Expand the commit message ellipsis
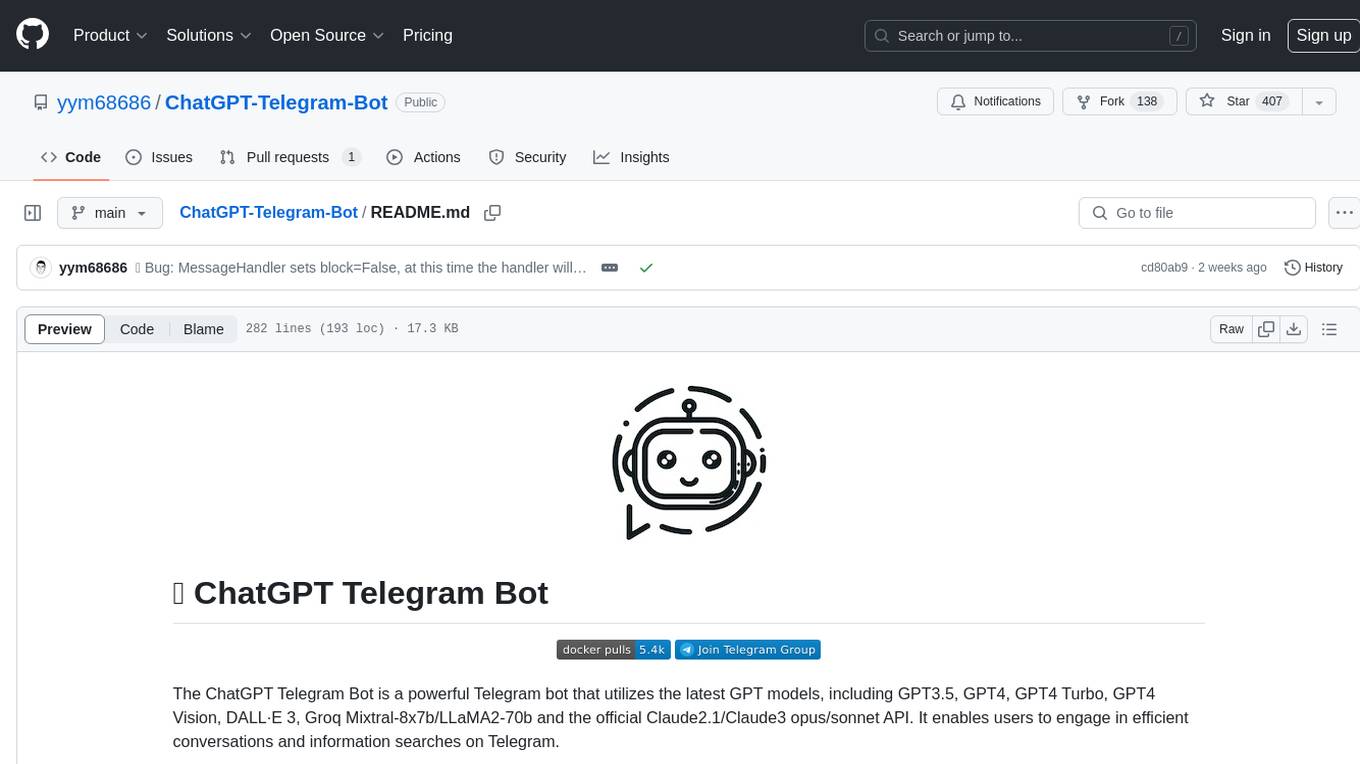 point(609,268)
